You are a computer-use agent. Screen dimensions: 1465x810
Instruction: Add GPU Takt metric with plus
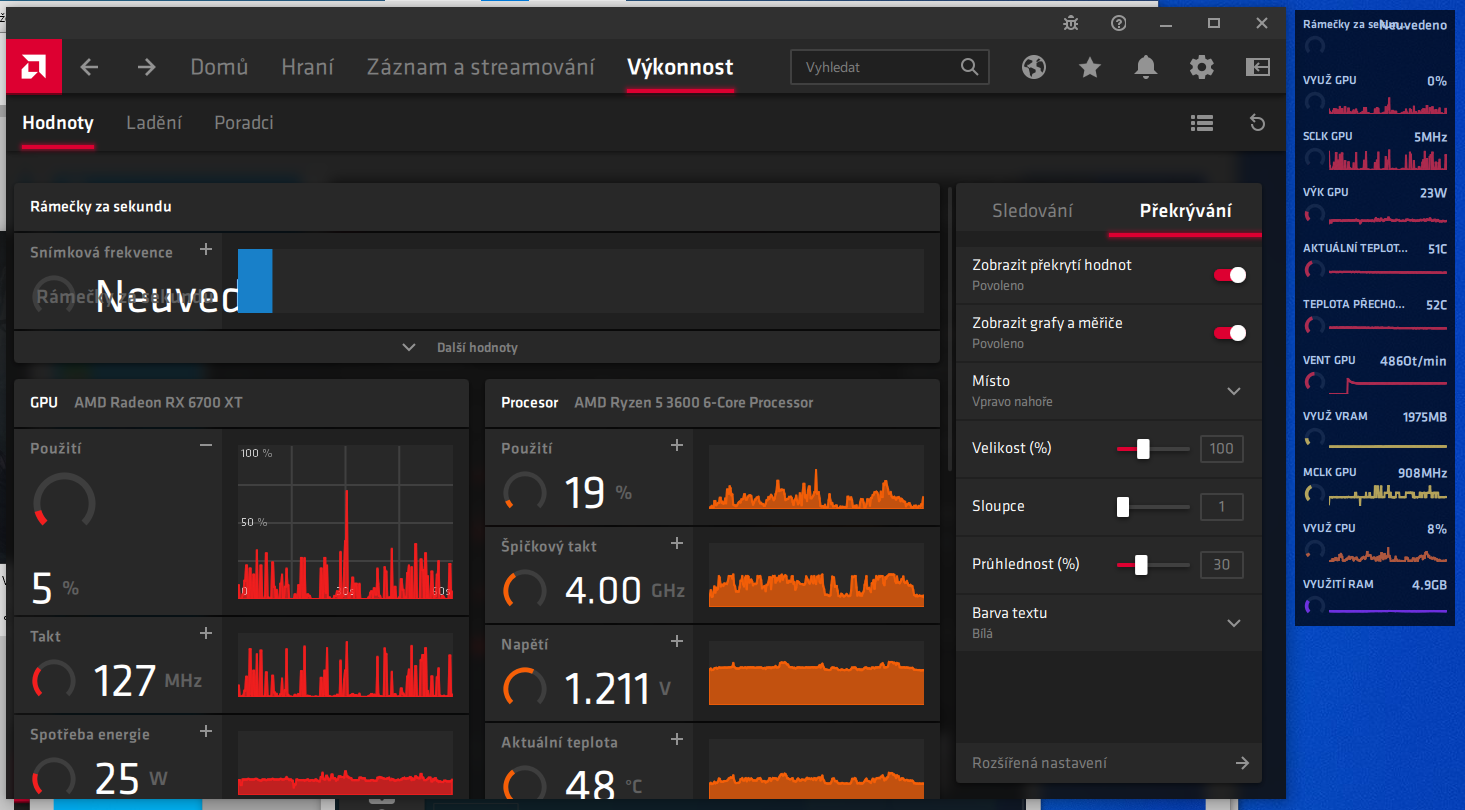(206, 633)
